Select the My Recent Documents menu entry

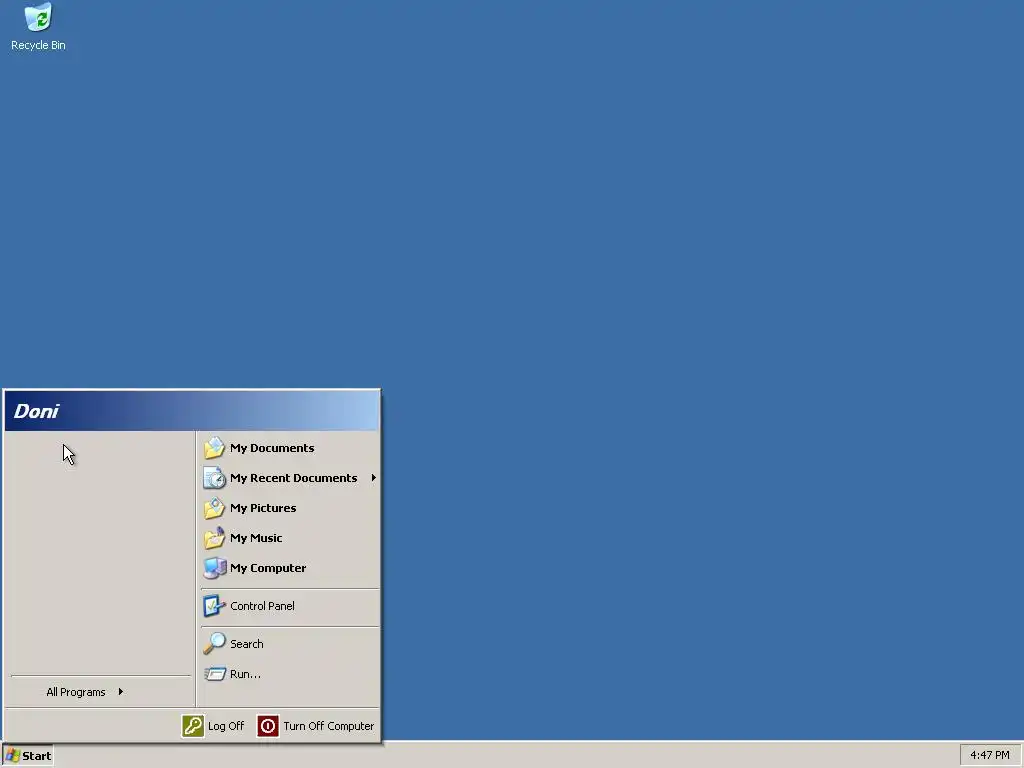(x=290, y=478)
